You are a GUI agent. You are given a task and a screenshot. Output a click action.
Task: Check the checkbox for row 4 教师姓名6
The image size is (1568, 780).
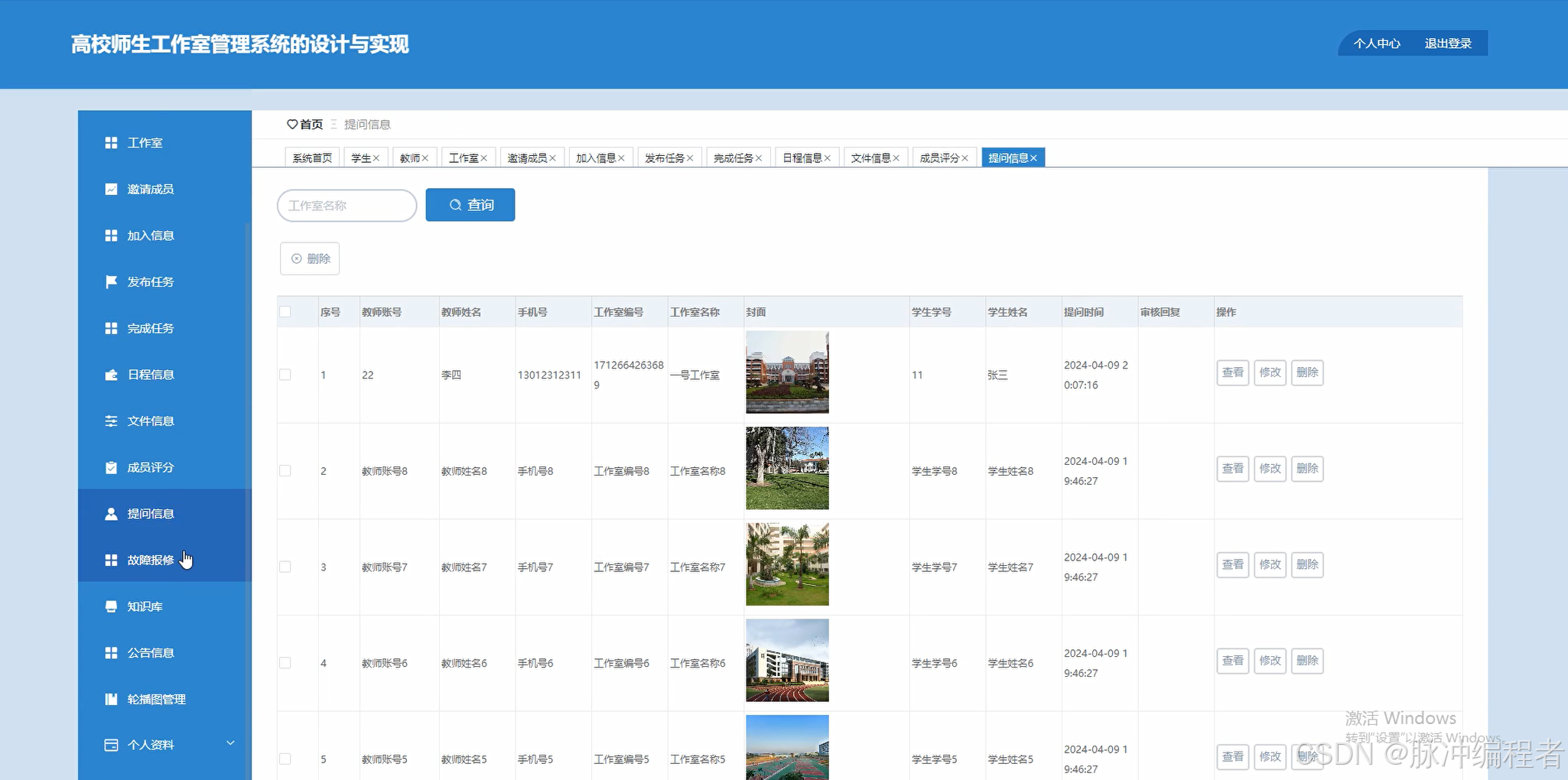[285, 663]
